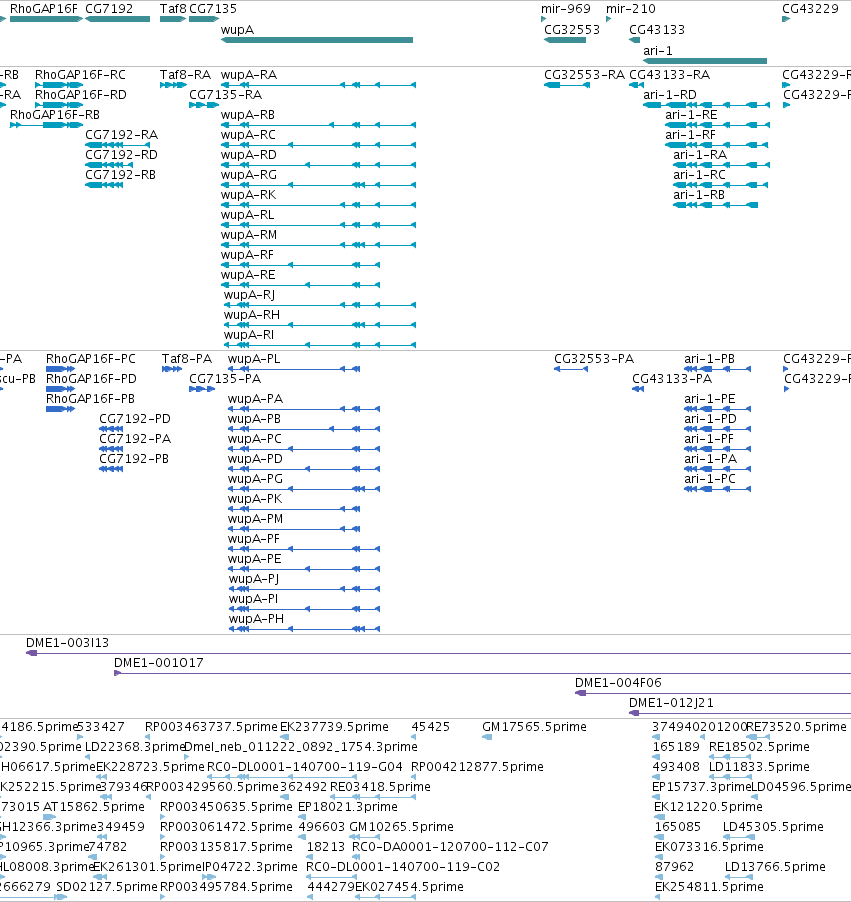
Task: Click transcript CG7192-RA
Action: 121,135
